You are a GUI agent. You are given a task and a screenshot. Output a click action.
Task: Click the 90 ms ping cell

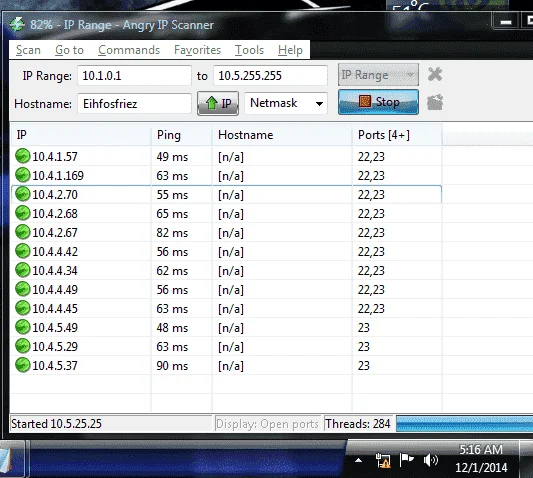click(x=172, y=366)
